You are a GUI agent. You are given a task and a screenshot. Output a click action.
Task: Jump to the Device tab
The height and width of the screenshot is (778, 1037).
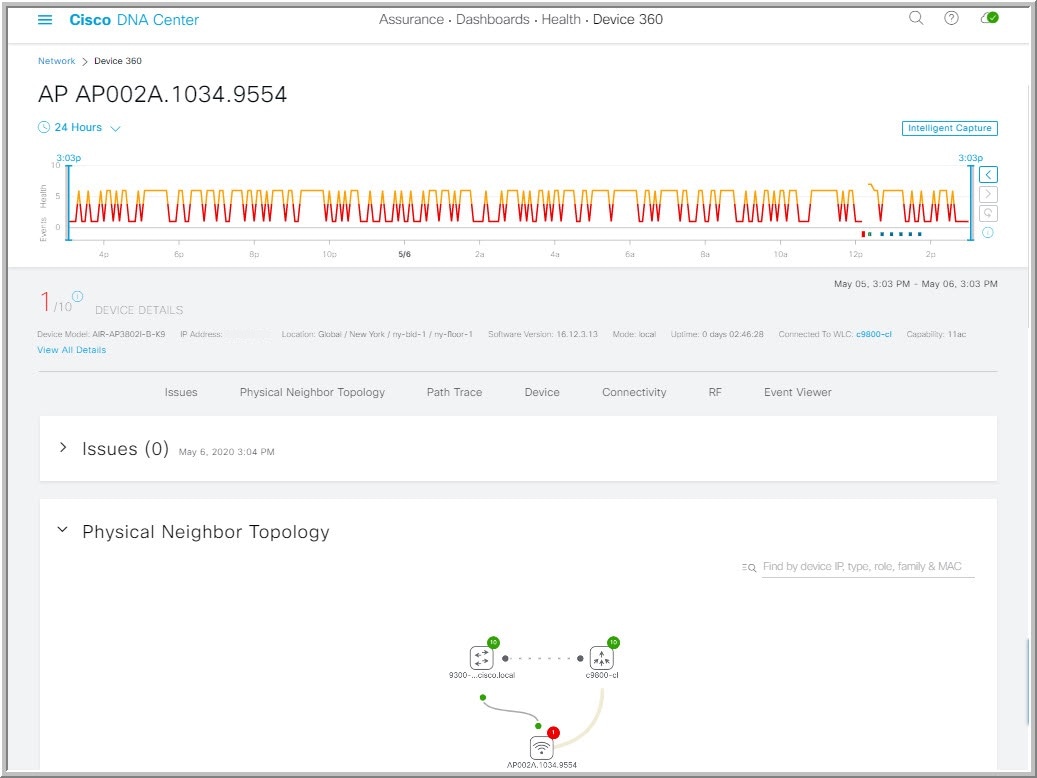tap(542, 392)
